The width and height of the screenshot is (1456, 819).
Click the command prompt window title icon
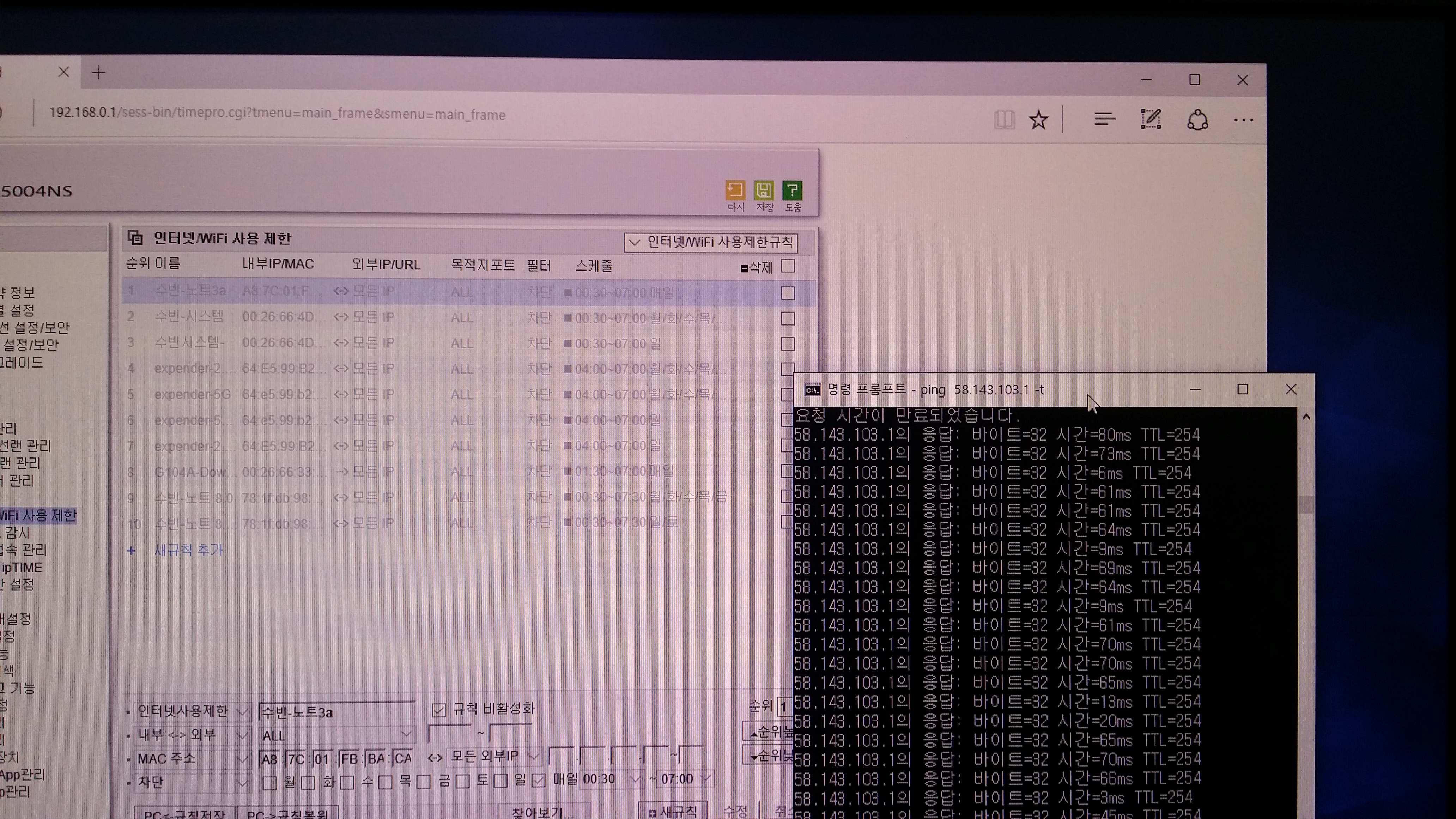tap(812, 389)
